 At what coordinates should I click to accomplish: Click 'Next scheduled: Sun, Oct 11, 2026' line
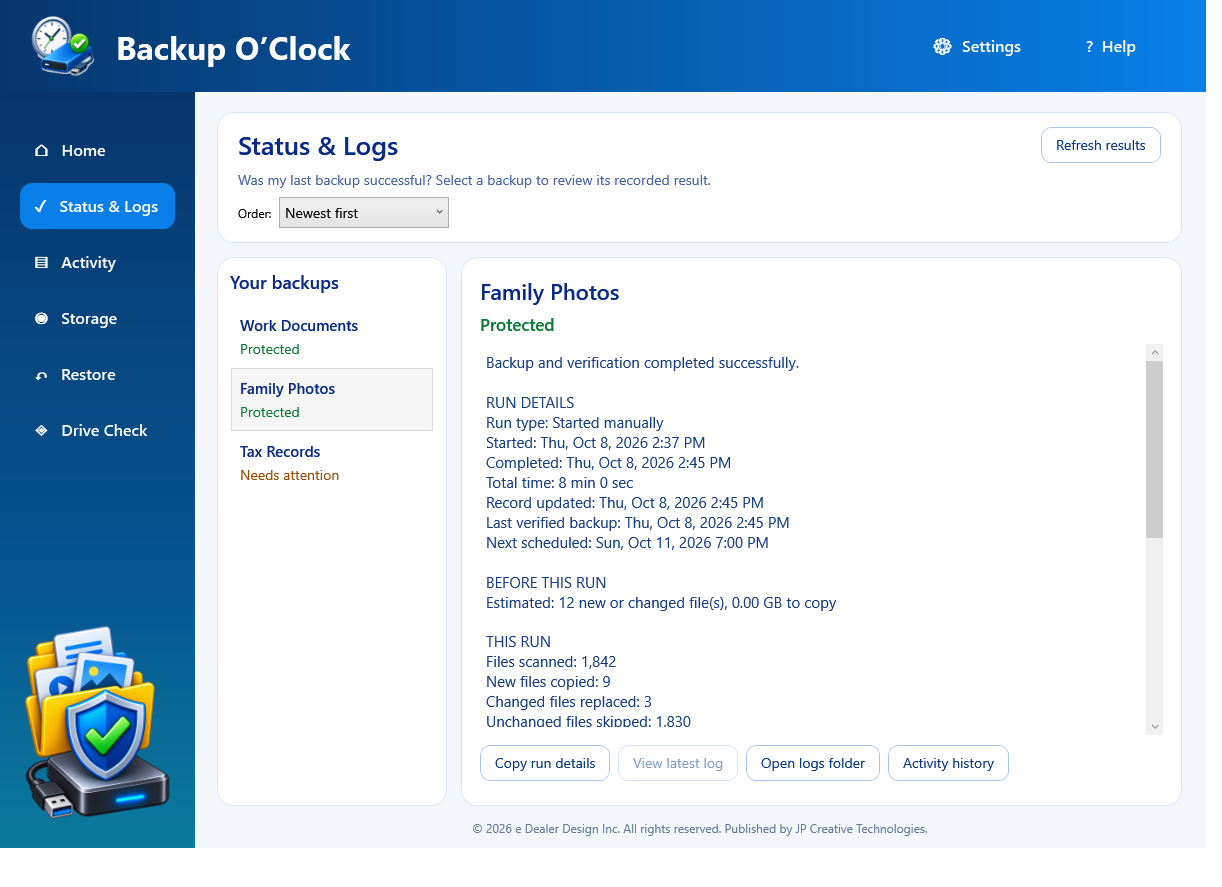coord(627,543)
